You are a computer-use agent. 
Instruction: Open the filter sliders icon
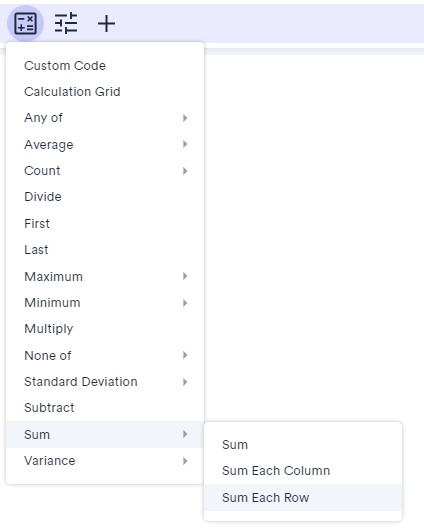[66, 23]
